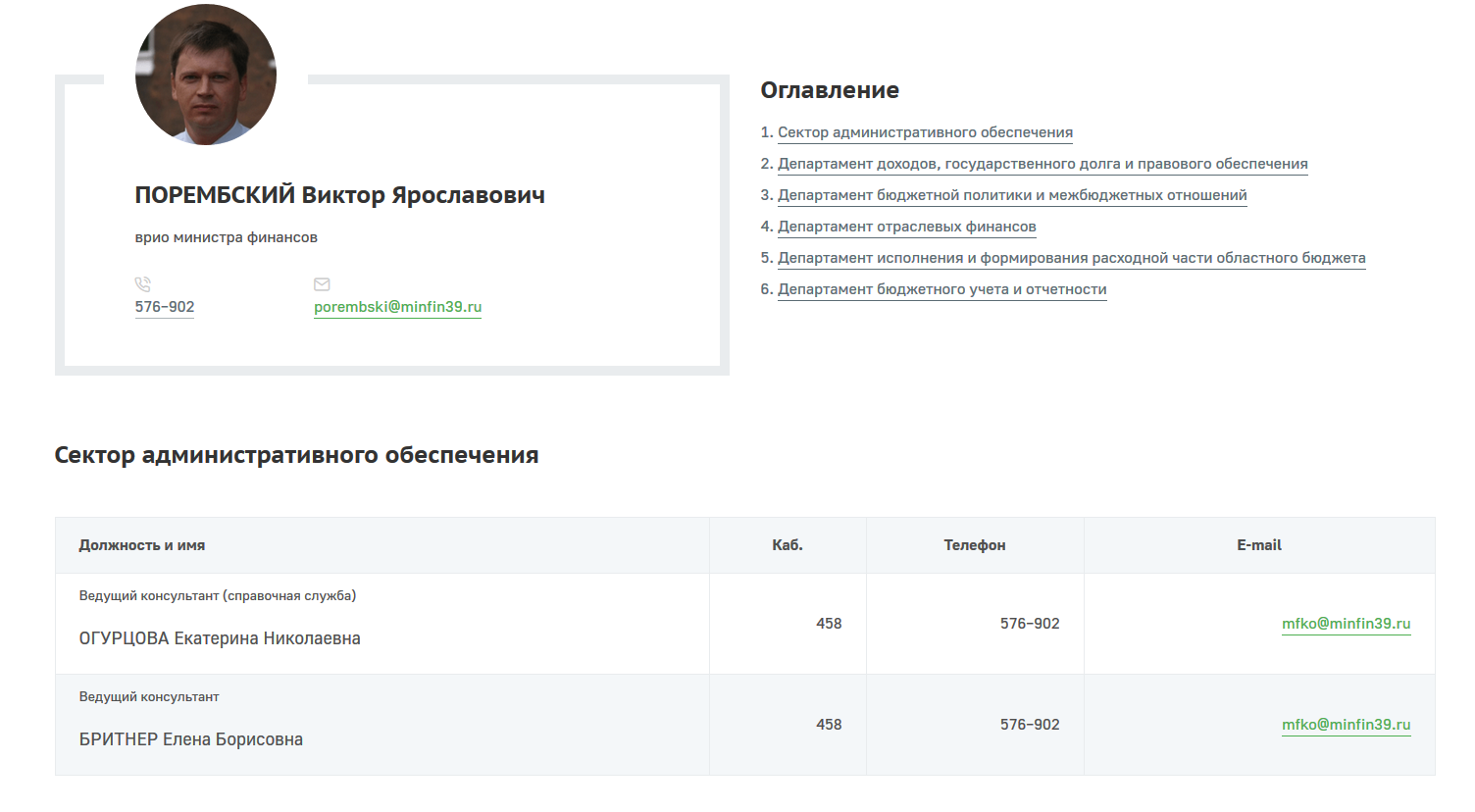Jump to 'Департамент бюджетной политики' contents link

[1012, 195]
